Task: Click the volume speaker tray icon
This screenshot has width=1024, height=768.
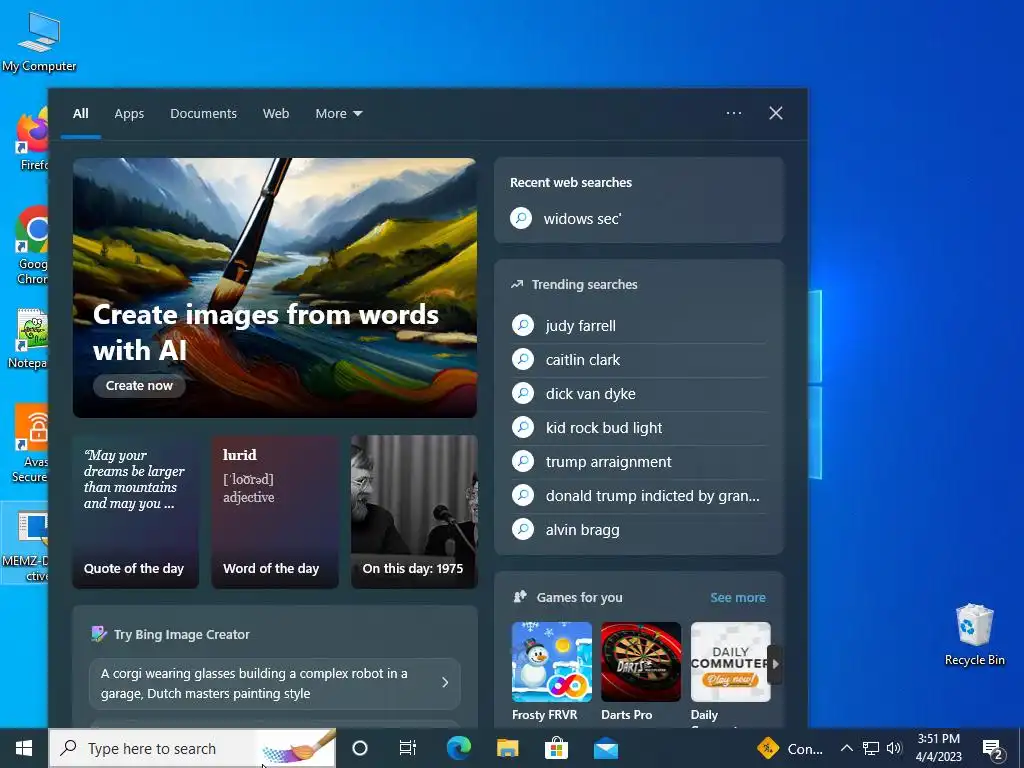Action: [x=894, y=748]
